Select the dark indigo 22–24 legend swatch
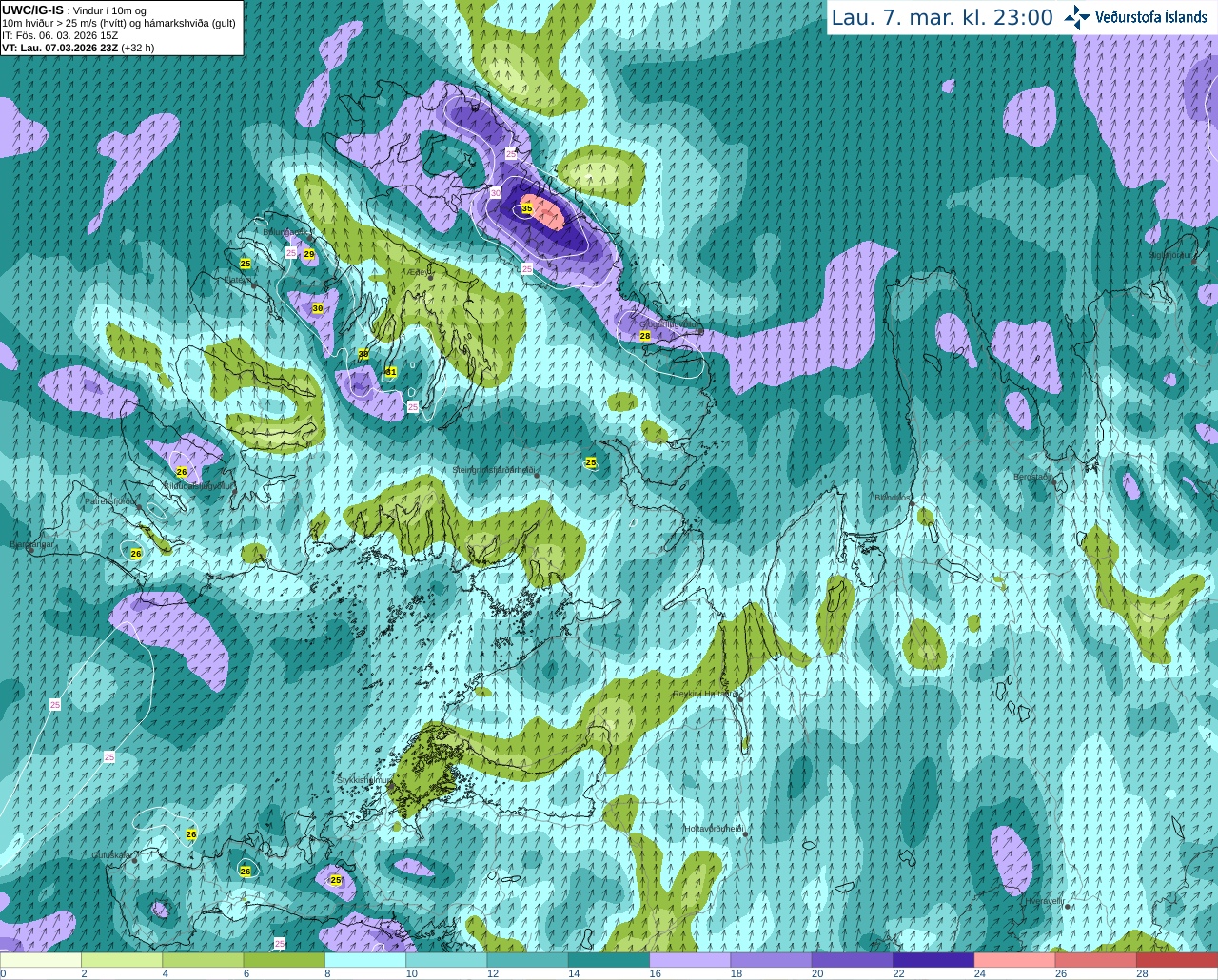This screenshot has width=1218, height=980. [933, 960]
